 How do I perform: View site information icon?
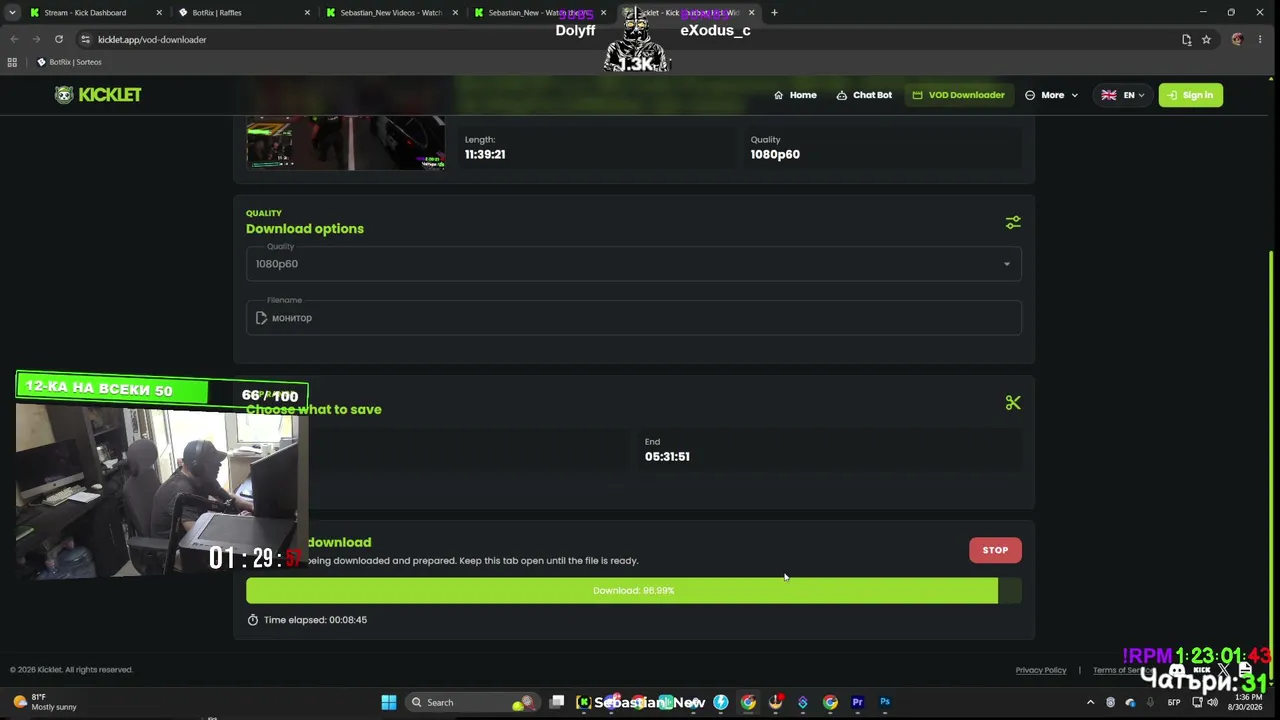click(85, 39)
